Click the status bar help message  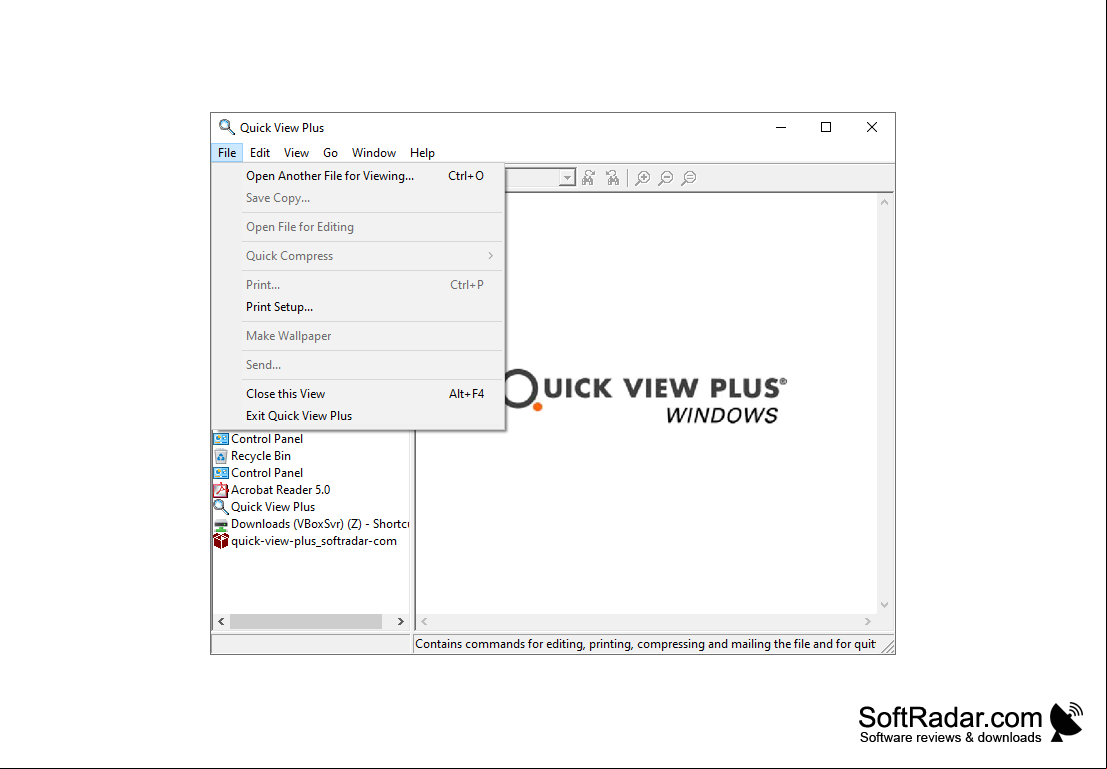tap(645, 644)
